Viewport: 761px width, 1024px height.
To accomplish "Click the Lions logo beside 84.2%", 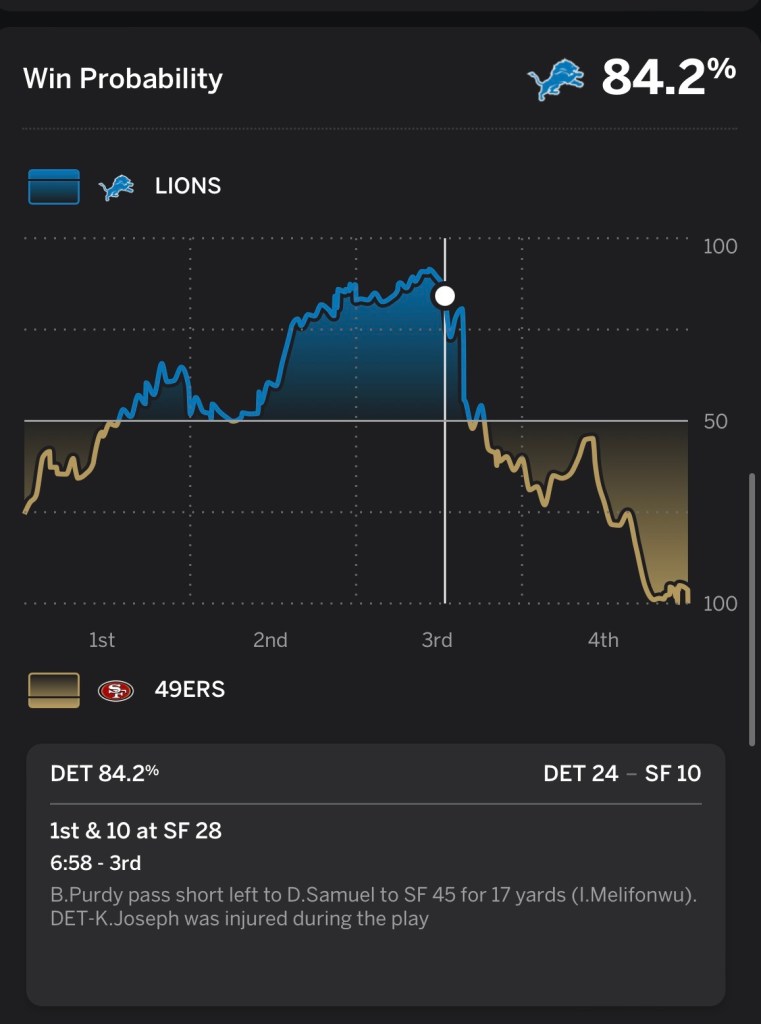I will pyautogui.click(x=555, y=80).
